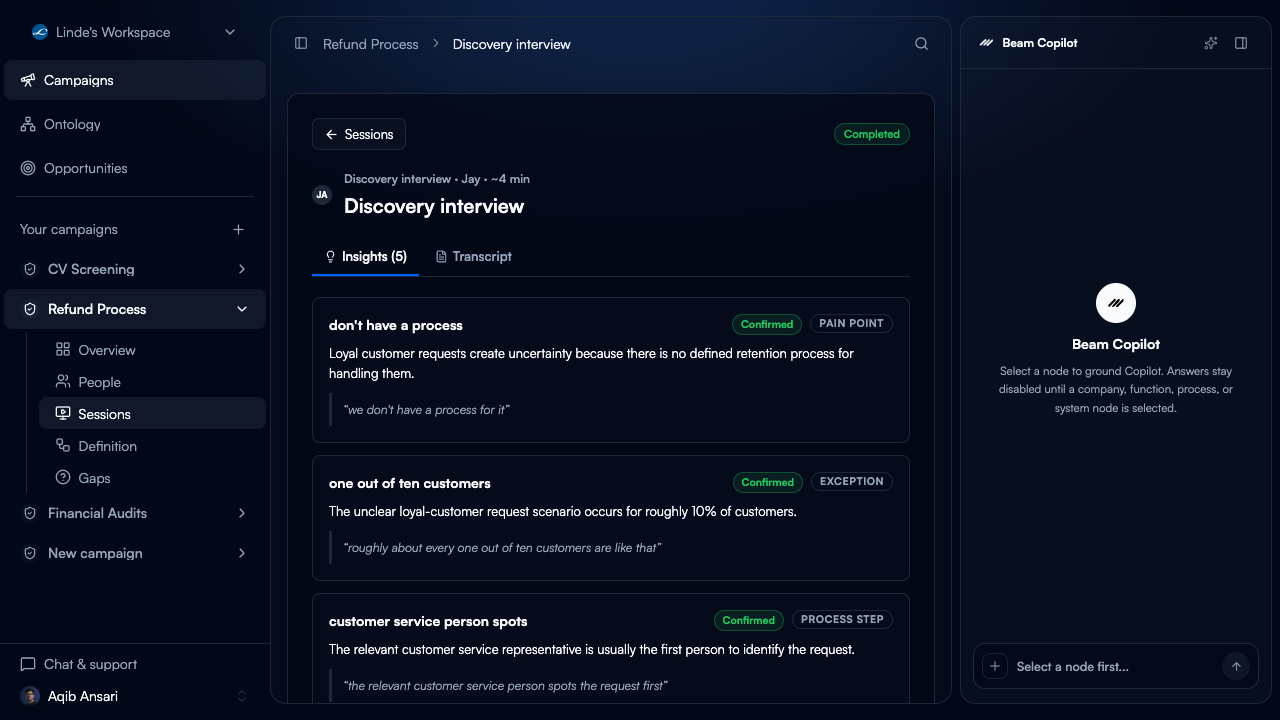Open search with magnifier icon
This screenshot has width=1280, height=720.
(922, 43)
